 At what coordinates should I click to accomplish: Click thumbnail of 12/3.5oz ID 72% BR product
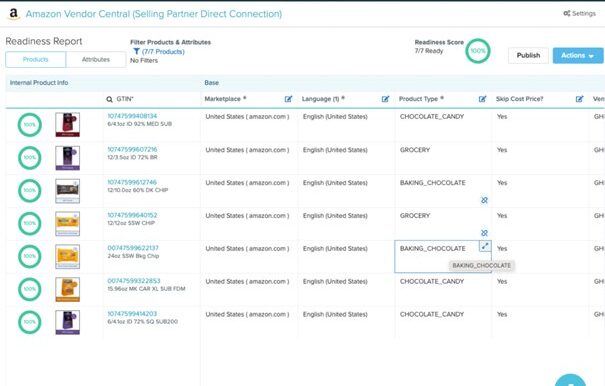point(68,157)
